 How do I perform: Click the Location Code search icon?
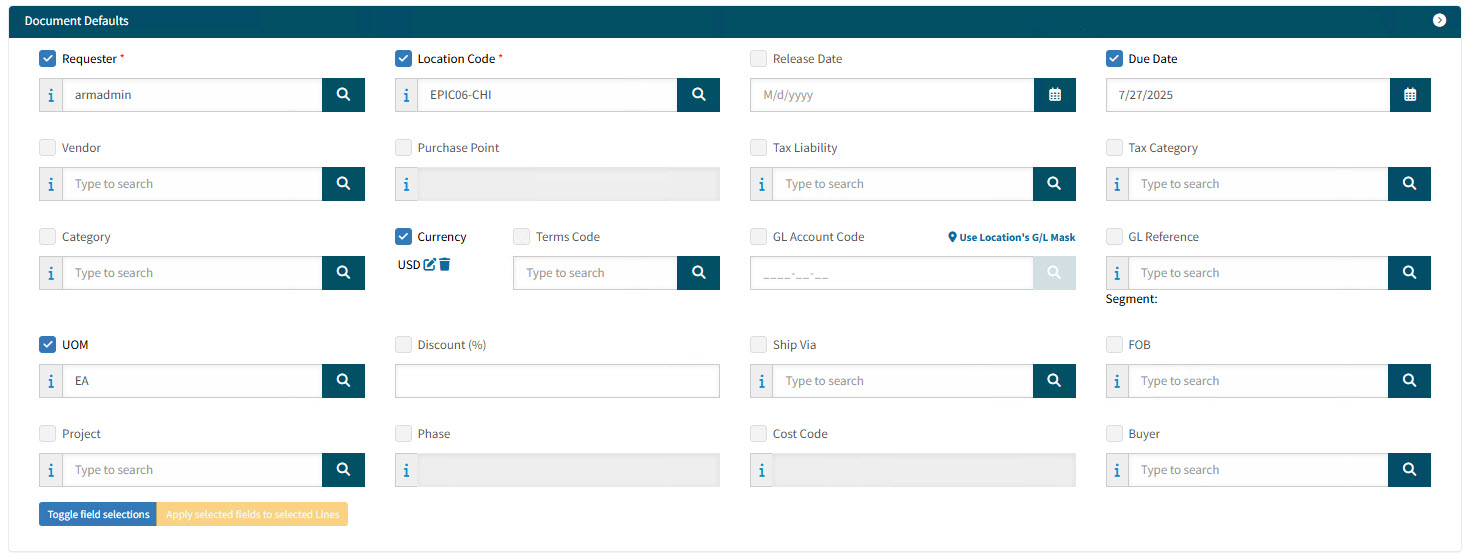pos(698,95)
